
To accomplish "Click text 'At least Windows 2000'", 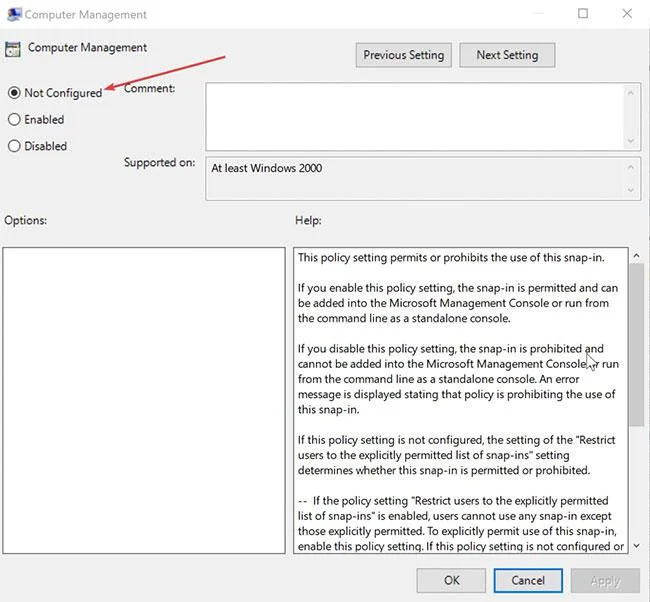I will point(267,168).
